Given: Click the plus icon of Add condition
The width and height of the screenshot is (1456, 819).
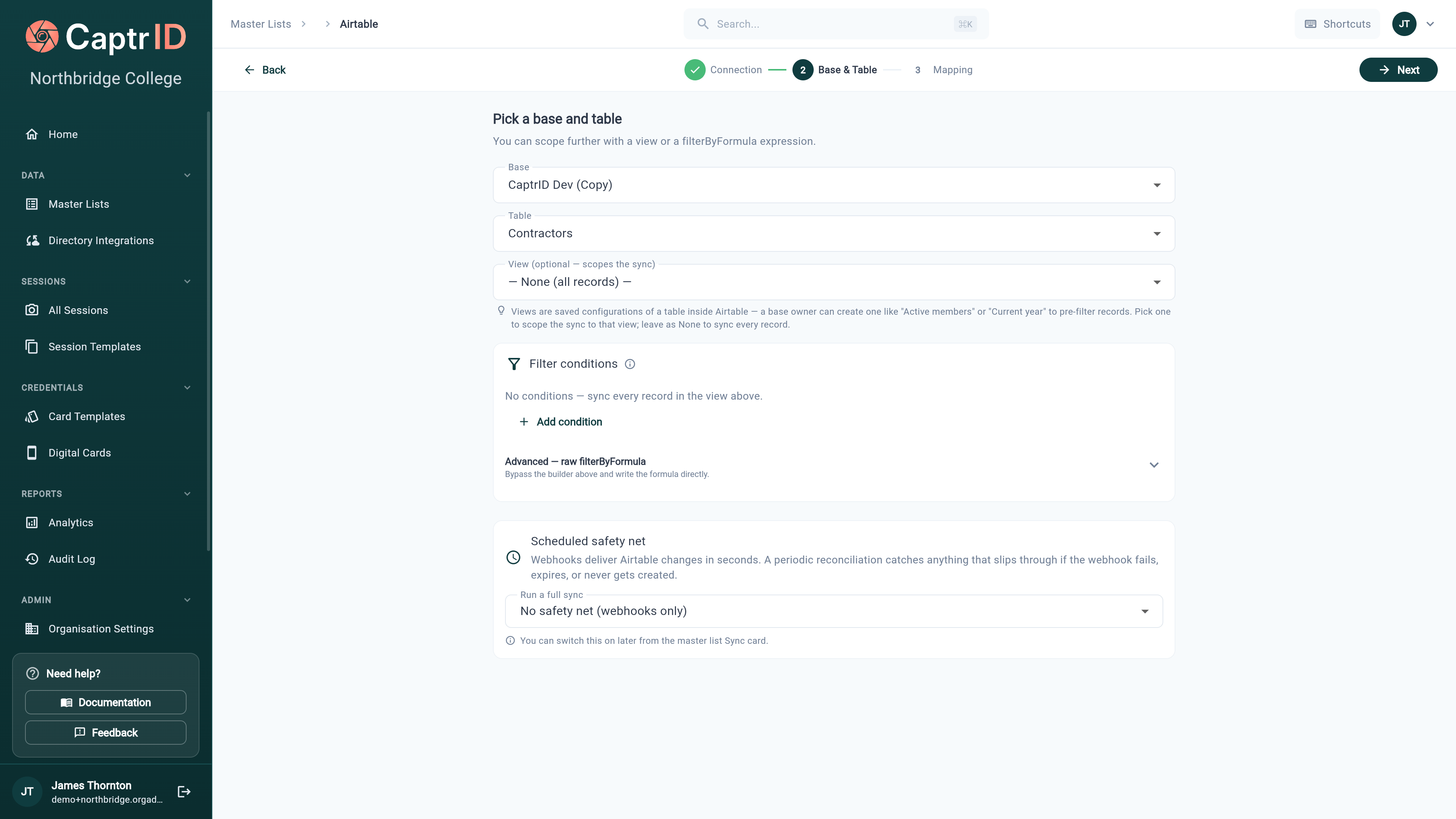Looking at the screenshot, I should 524,422.
